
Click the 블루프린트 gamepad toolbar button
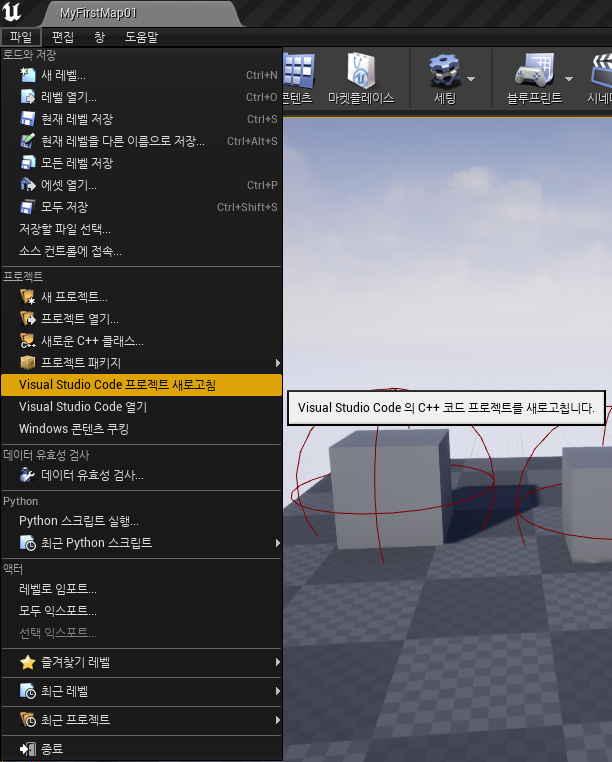pyautogui.click(x=534, y=79)
